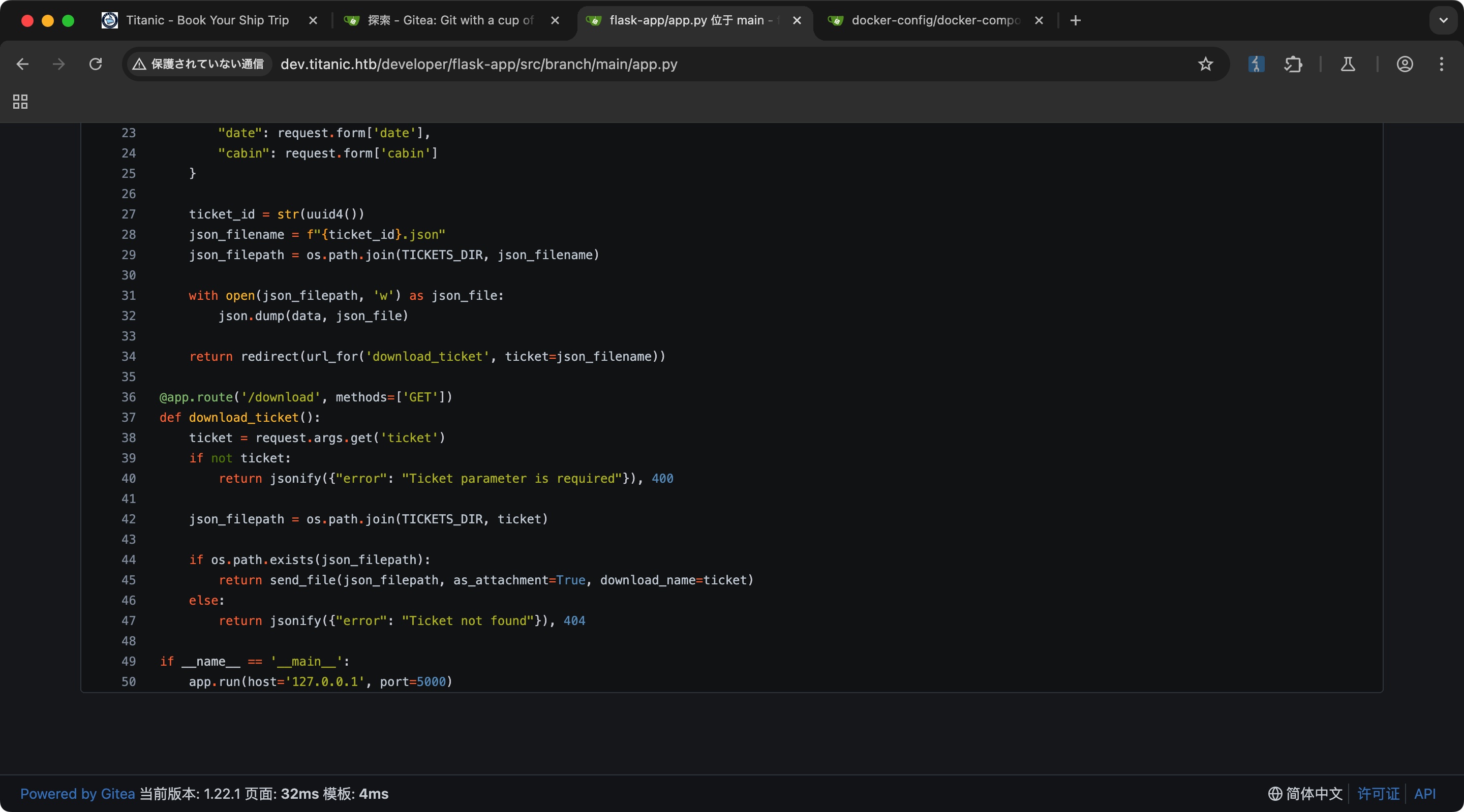Open the Chrome three-dot menu
Image resolution: width=1464 pixels, height=812 pixels.
pyautogui.click(x=1441, y=64)
